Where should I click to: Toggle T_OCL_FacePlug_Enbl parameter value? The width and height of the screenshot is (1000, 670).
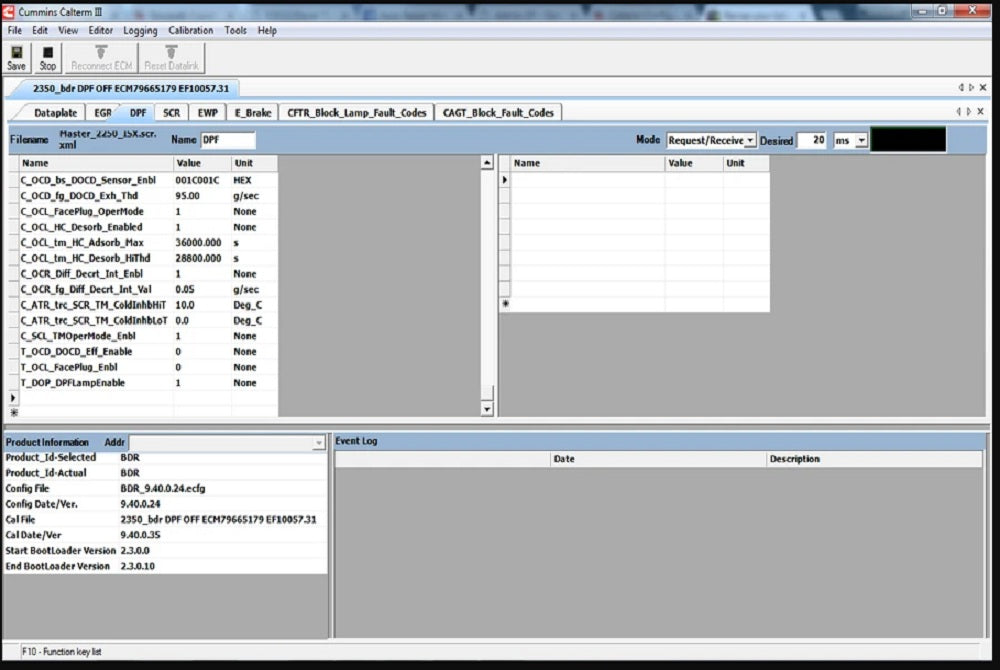(x=200, y=367)
